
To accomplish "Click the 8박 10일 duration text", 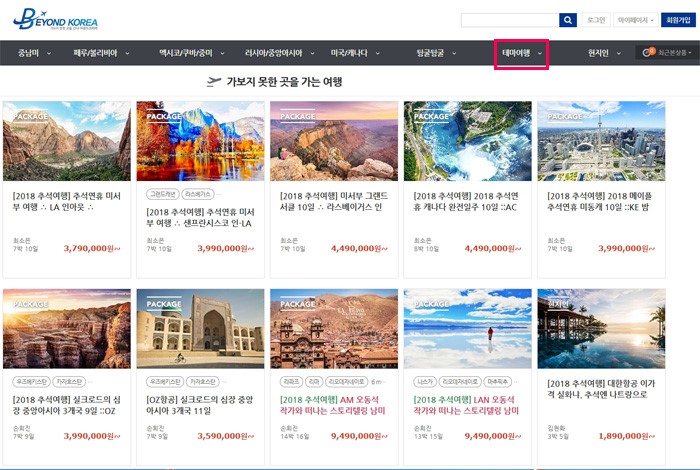I will 426,249.
